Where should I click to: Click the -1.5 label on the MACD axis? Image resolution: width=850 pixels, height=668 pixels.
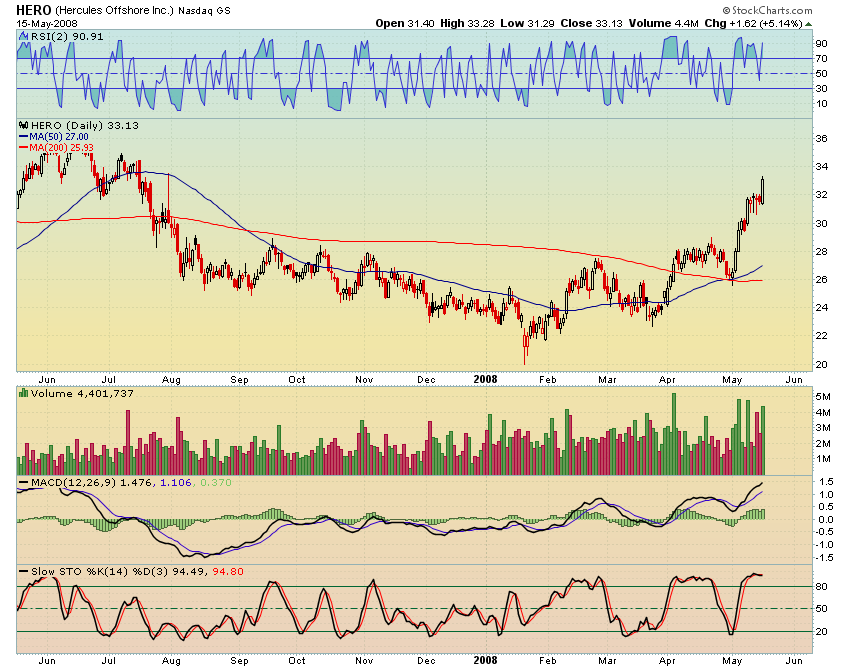pyautogui.click(x=824, y=558)
